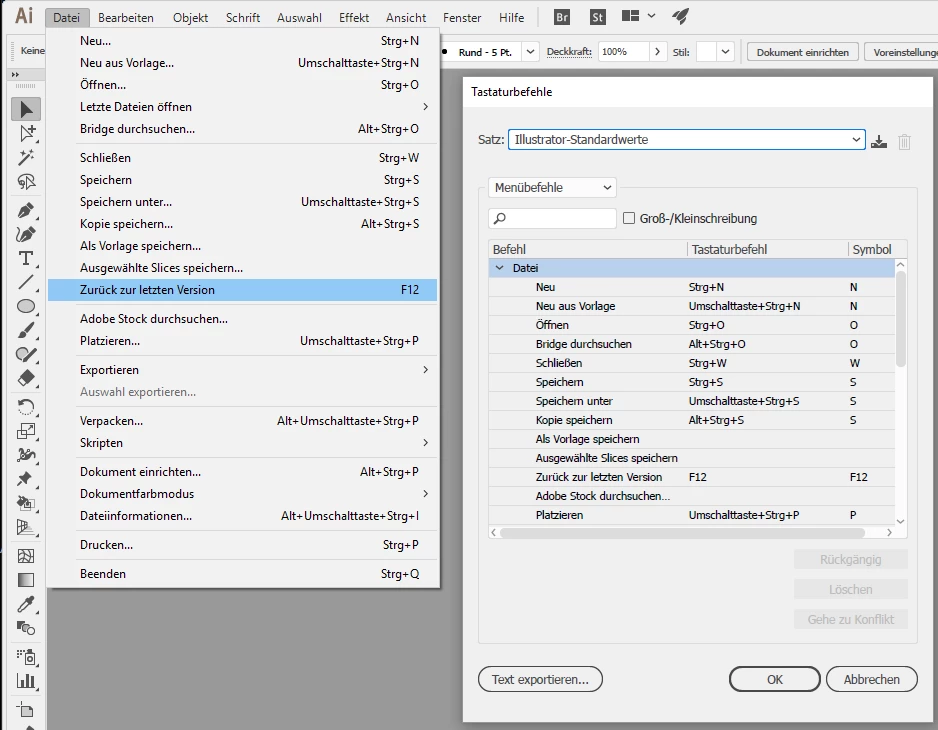938x730 pixels.
Task: Open the Skripten submenu entry
Action: [x=242, y=443]
